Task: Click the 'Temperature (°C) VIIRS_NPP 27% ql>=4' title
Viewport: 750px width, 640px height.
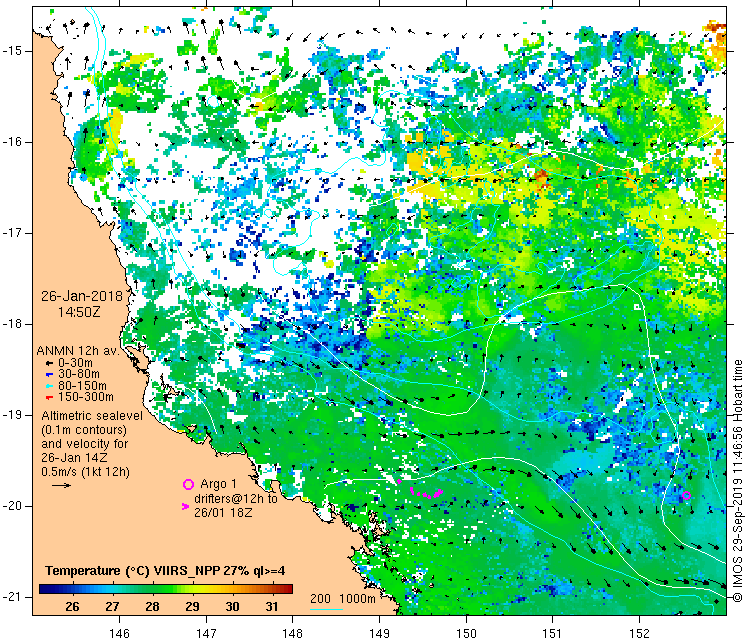Action: 165,571
